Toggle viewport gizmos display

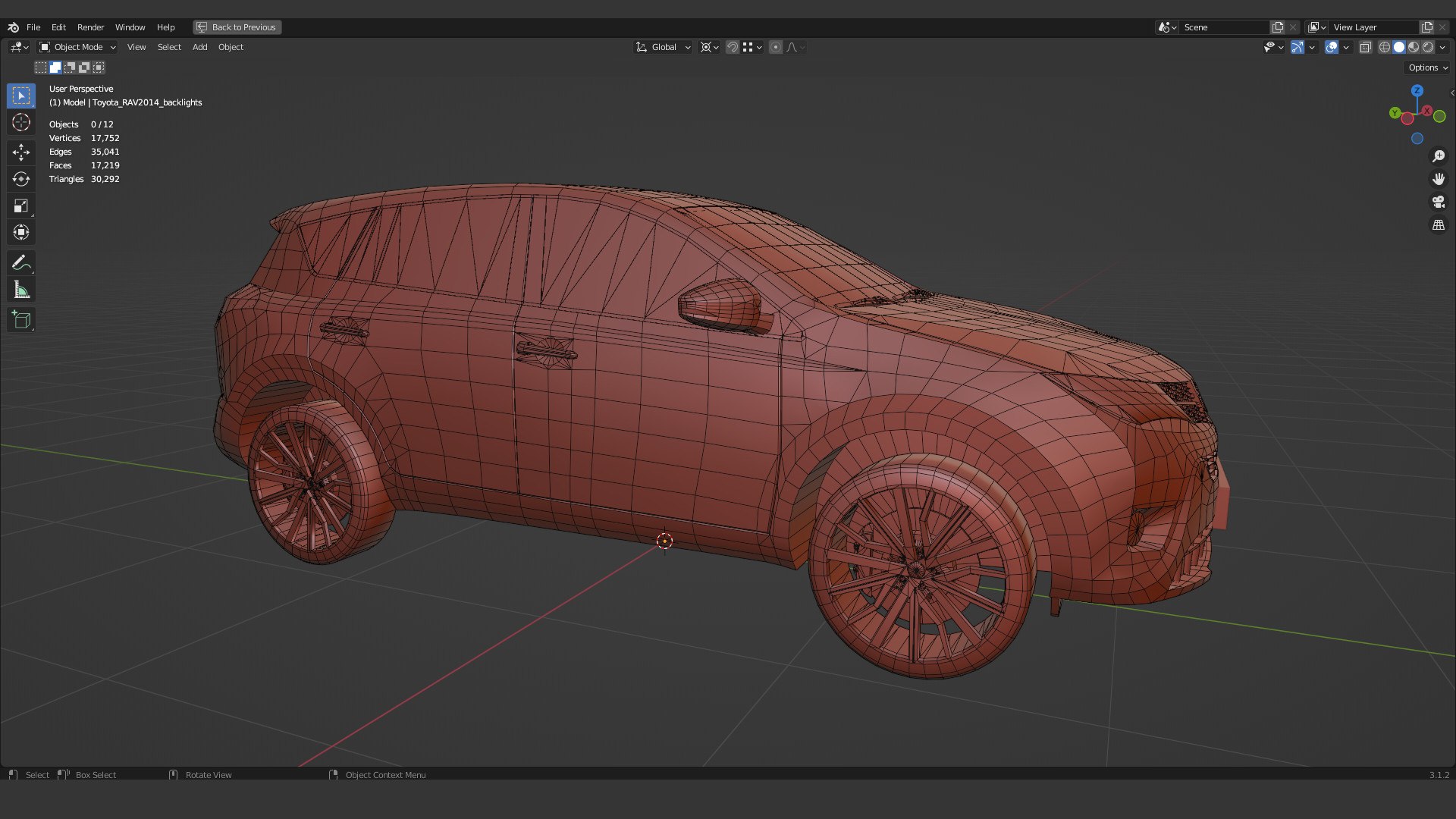(1298, 47)
